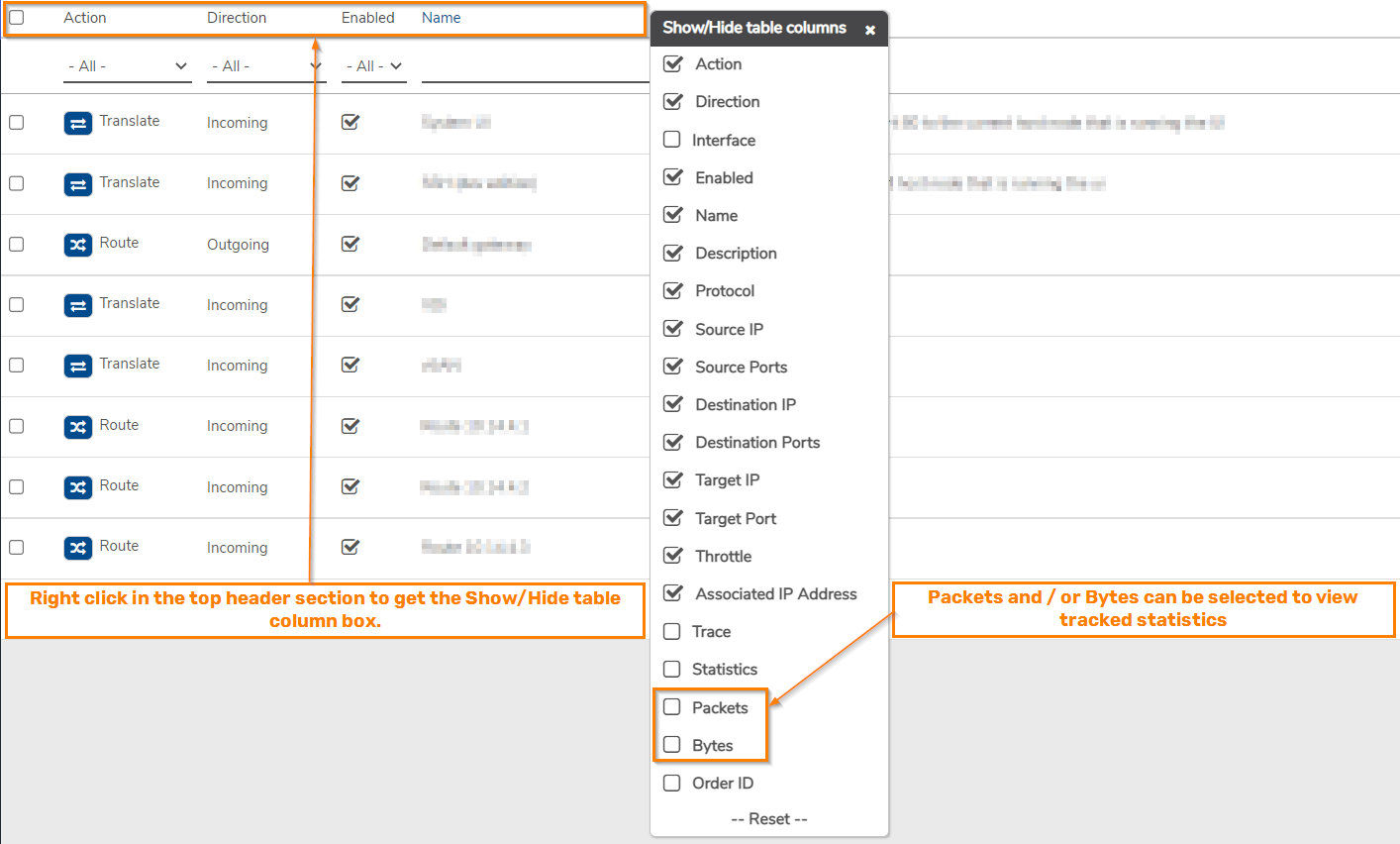This screenshot has height=844, width=1400.
Task: Enable the Packets column option
Action: tap(672, 707)
